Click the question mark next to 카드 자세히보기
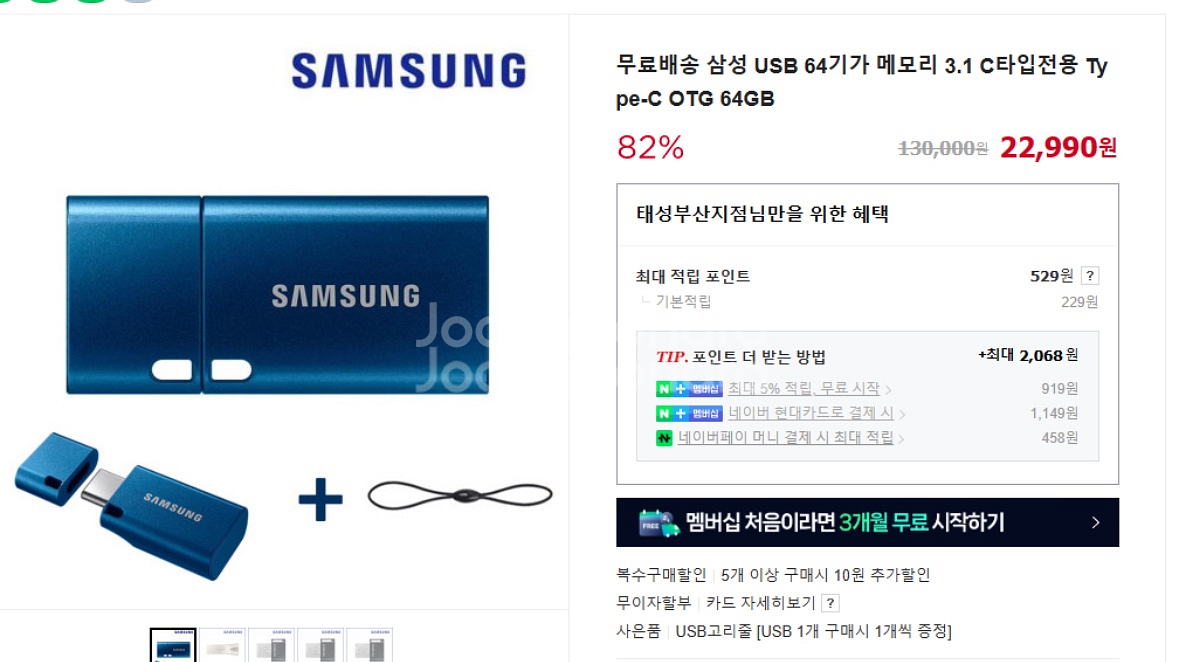This screenshot has width=1179, height=662. tap(830, 603)
